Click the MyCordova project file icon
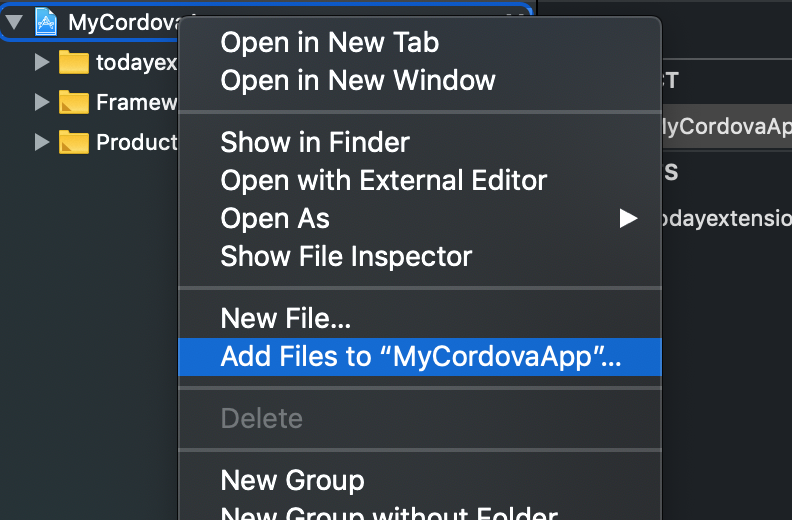 click(47, 21)
